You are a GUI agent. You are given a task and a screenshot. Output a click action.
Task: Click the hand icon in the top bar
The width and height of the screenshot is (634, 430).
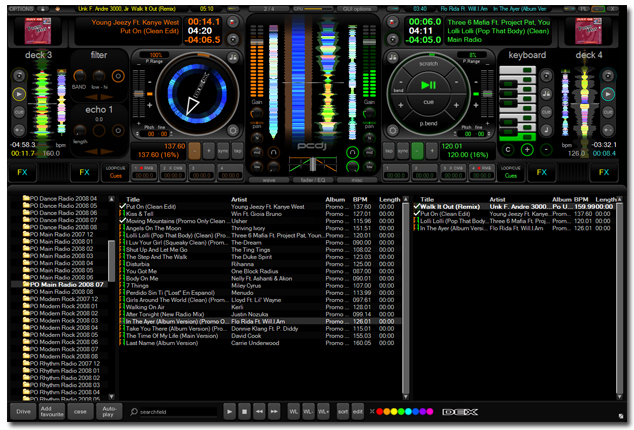pyautogui.click(x=57, y=8)
